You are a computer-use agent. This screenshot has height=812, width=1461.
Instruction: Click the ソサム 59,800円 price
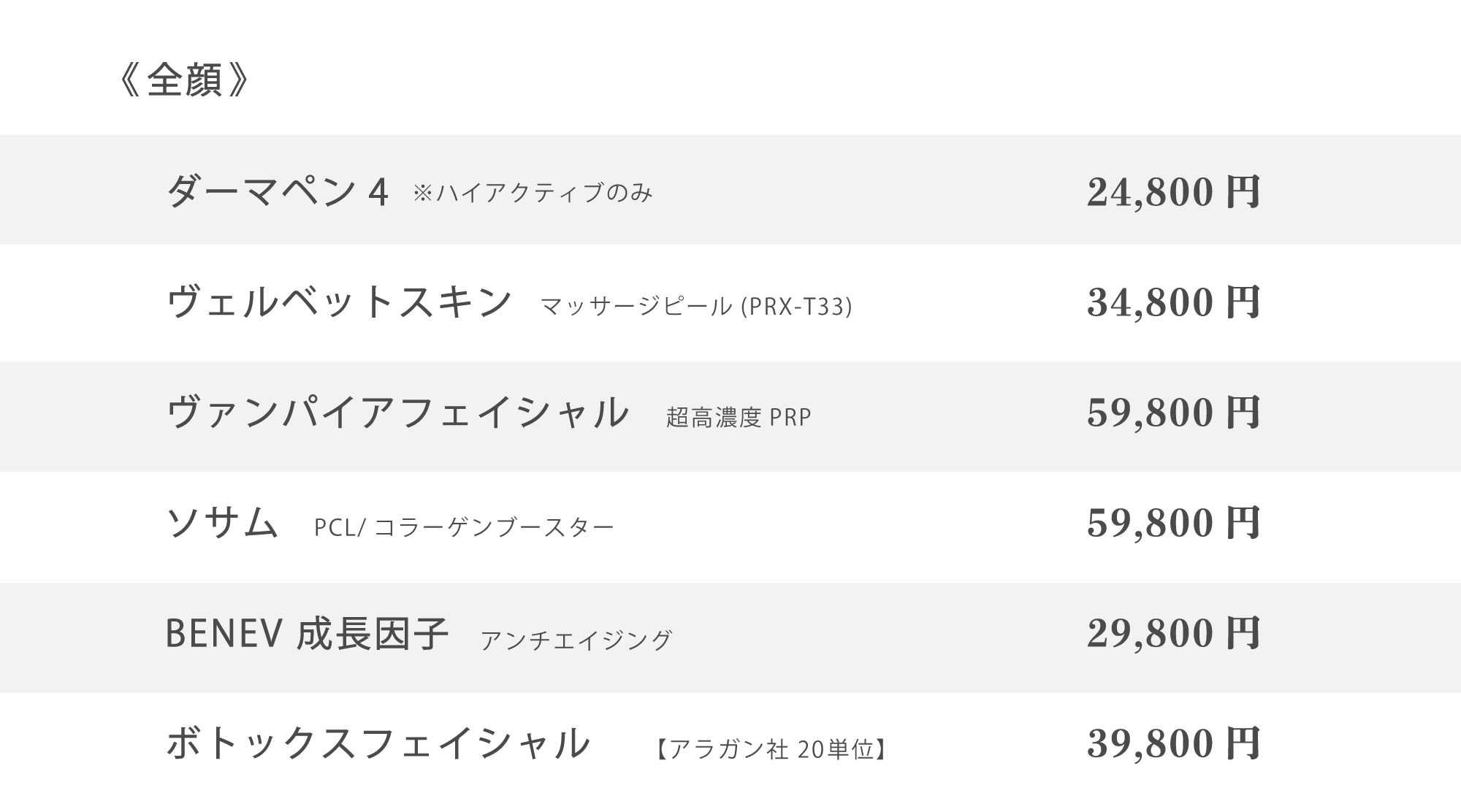(1174, 523)
